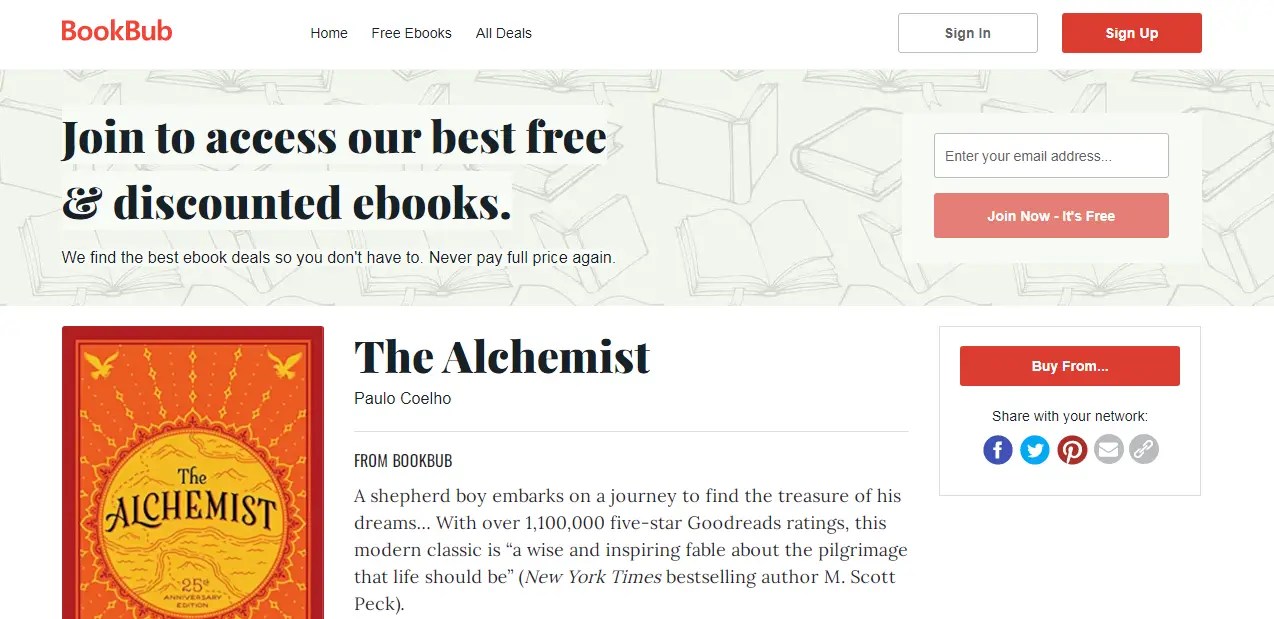Share the book via email envelope icon
Image resolution: width=1274 pixels, height=619 pixels.
tap(1108, 450)
